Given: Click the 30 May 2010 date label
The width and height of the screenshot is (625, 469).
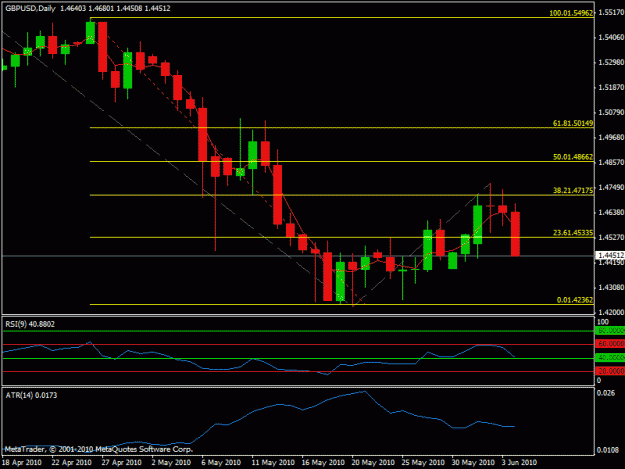Looking at the screenshot, I should [473, 462].
